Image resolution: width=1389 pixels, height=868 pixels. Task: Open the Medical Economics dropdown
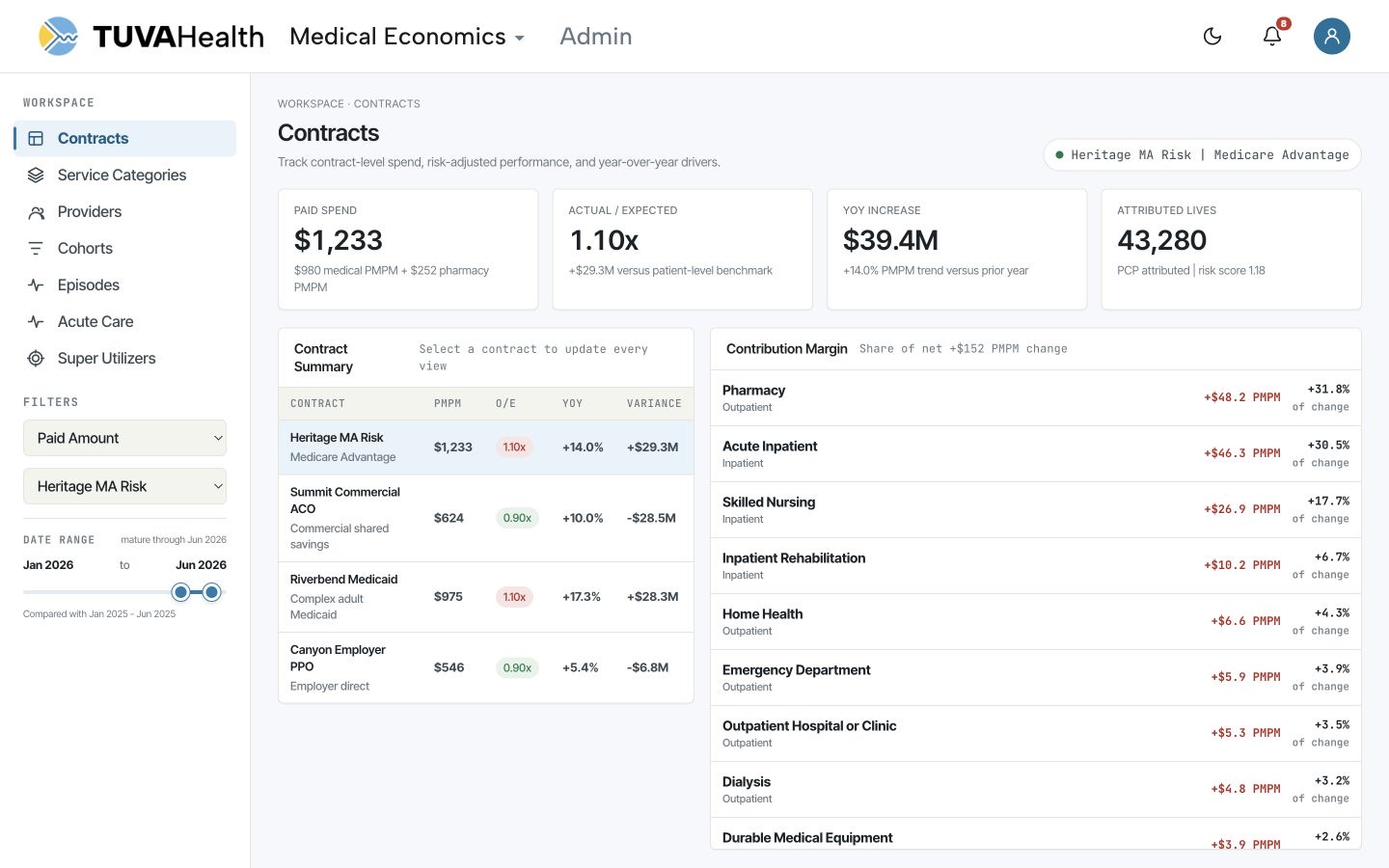point(407,37)
